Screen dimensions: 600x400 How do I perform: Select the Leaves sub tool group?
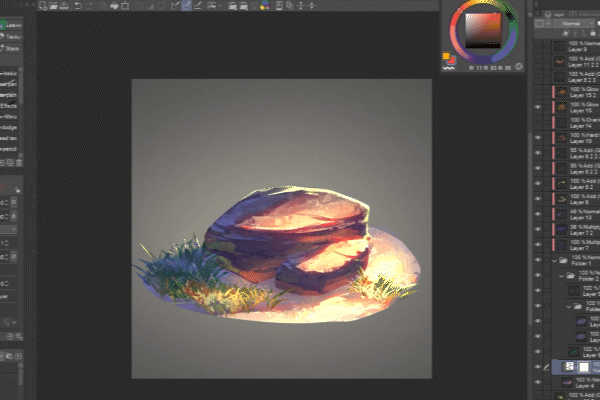(11, 25)
